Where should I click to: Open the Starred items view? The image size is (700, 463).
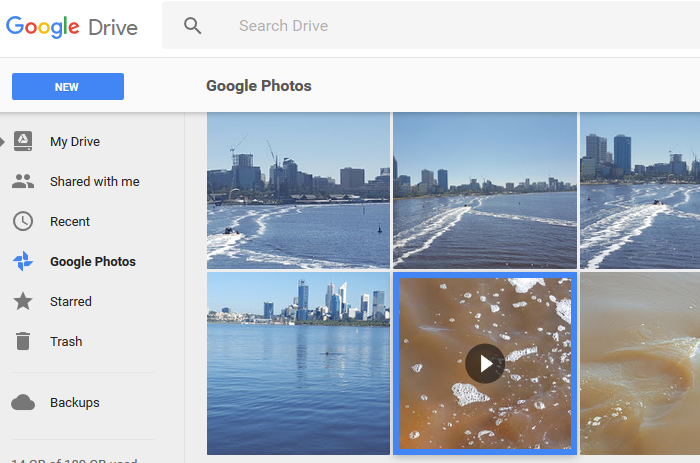71,302
